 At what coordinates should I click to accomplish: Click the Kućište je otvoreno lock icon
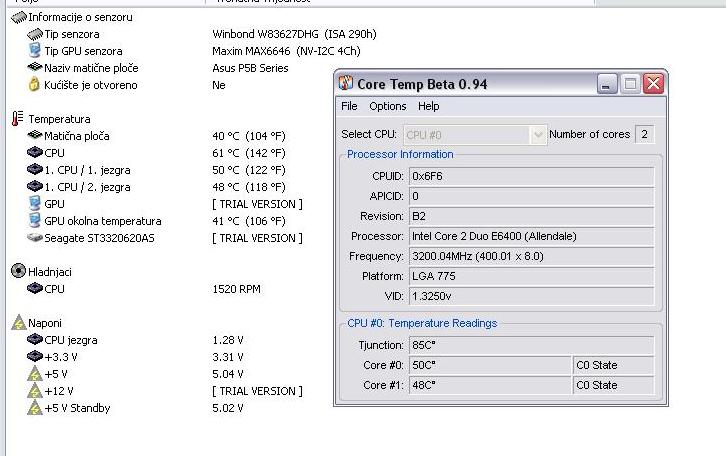click(x=34, y=84)
